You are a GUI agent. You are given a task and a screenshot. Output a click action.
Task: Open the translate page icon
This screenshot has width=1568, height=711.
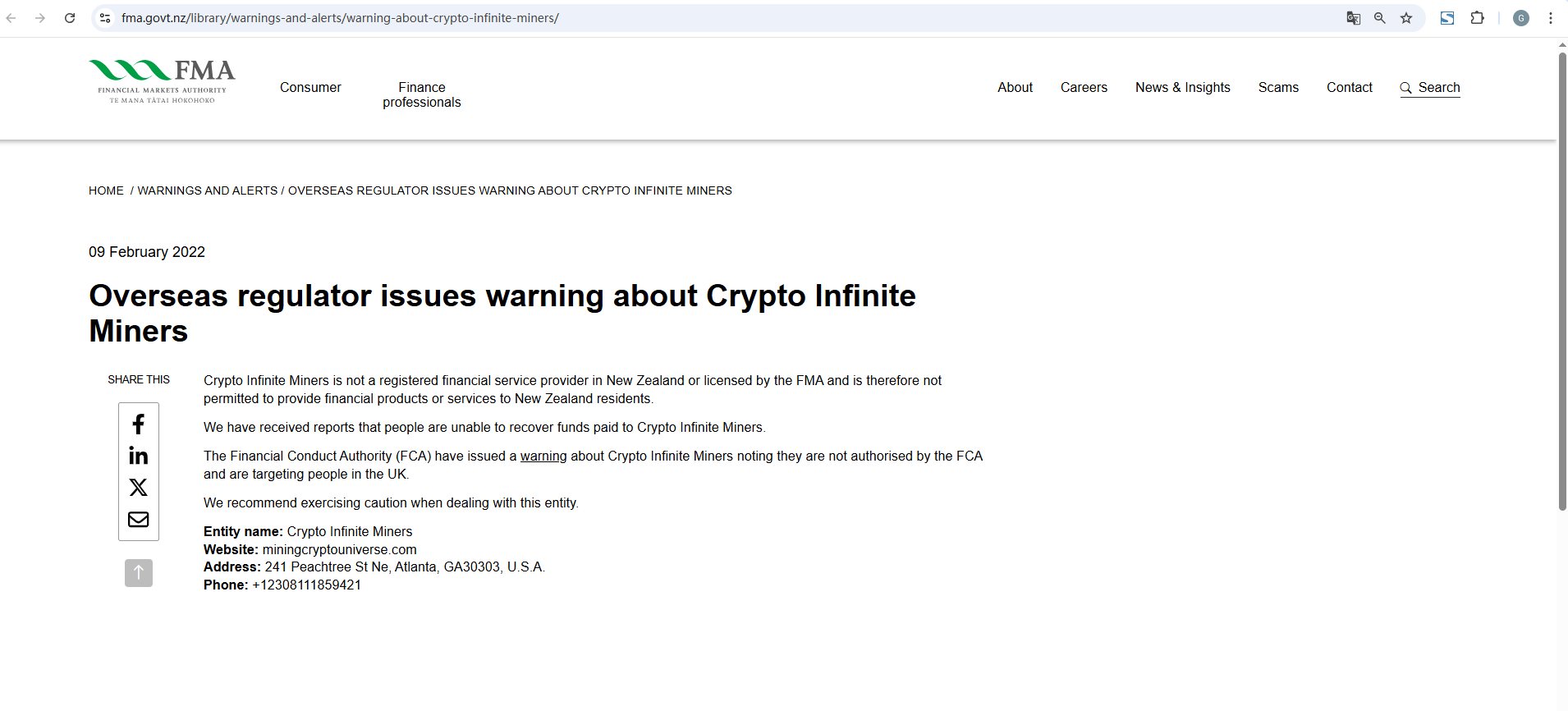click(x=1354, y=18)
